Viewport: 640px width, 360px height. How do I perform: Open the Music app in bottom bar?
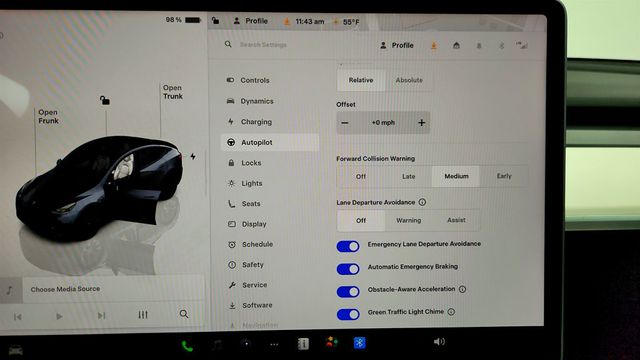point(217,345)
